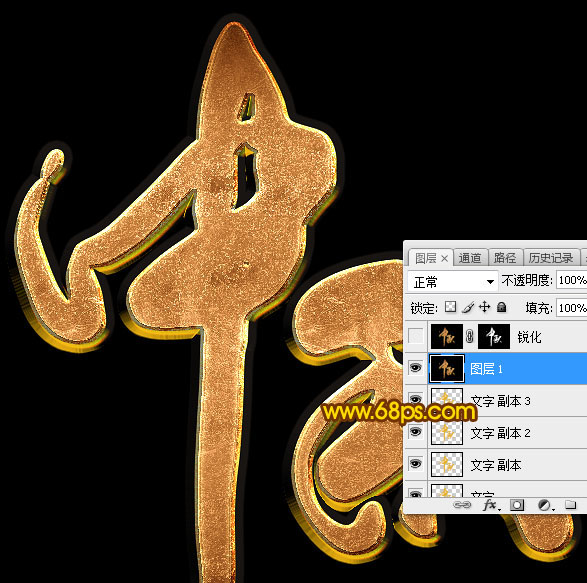Select the 锐化 layer image thumbnail
587x583 pixels.
pyautogui.click(x=447, y=337)
